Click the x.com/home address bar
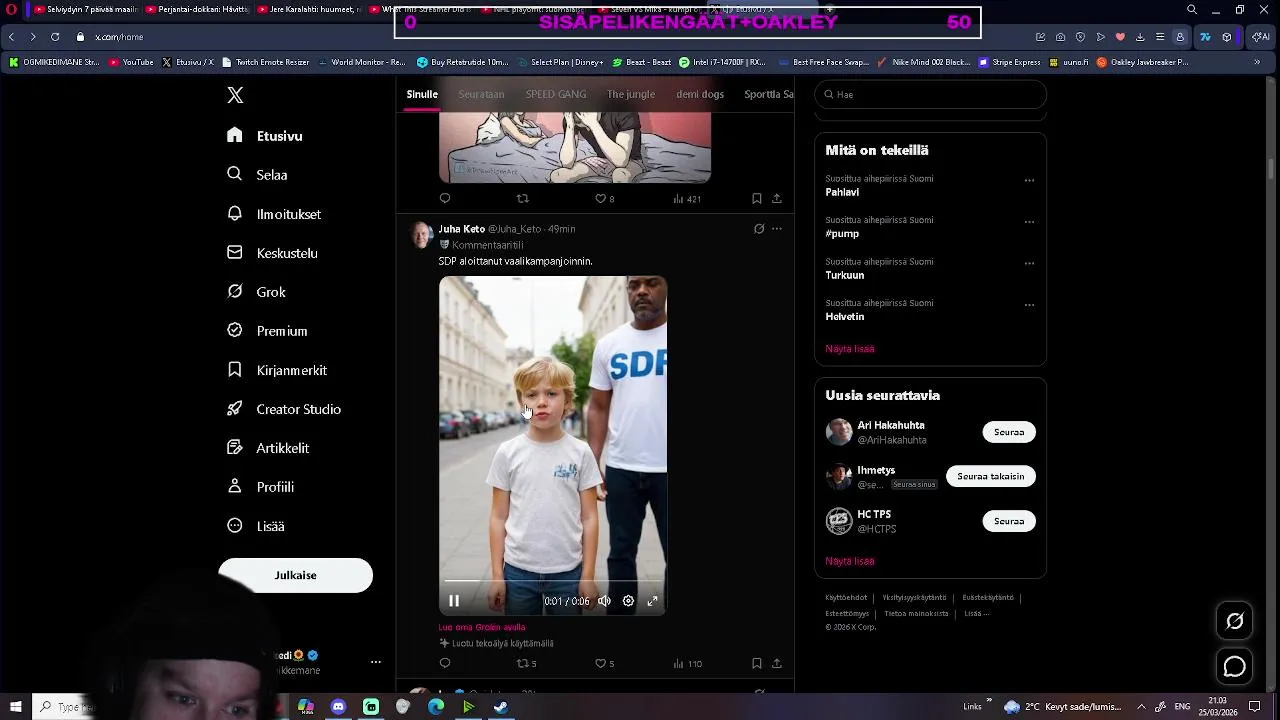Image resolution: width=1280 pixels, height=720 pixels. pos(119,37)
